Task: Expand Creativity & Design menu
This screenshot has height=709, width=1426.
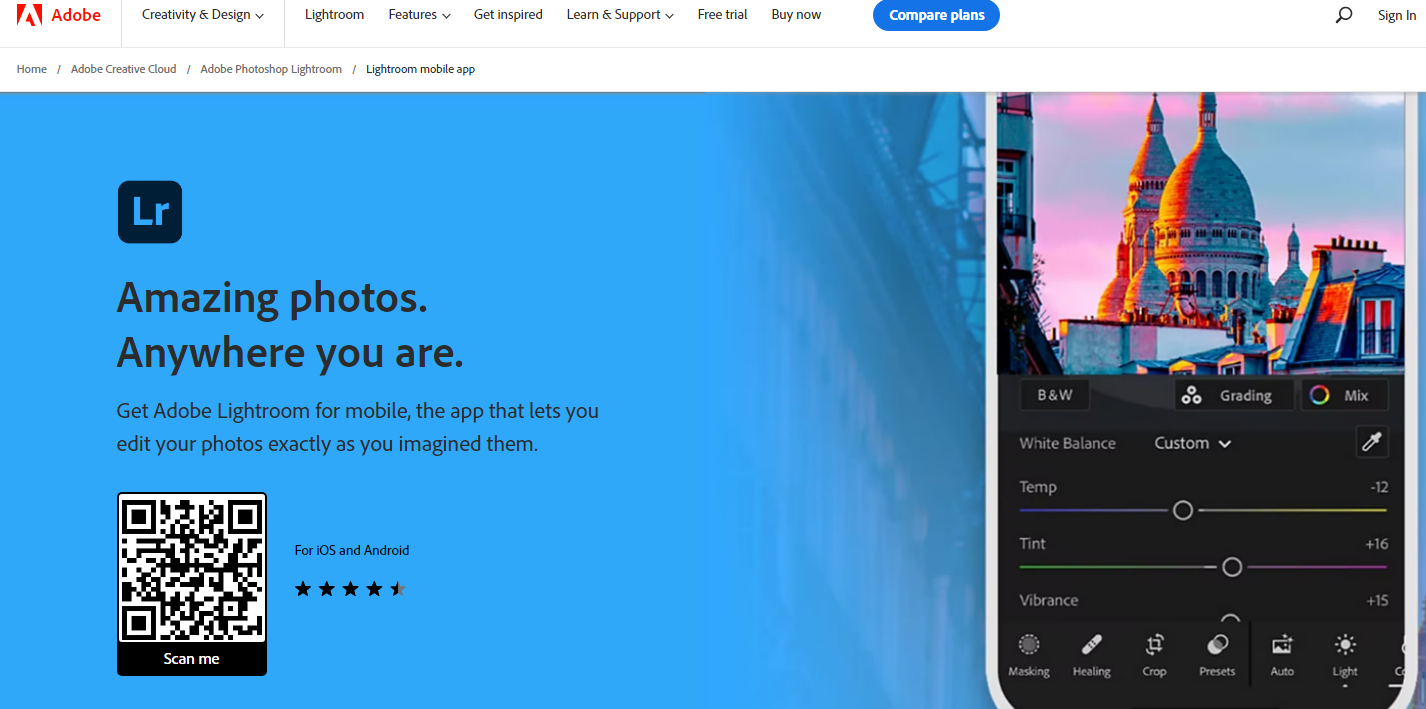Action: [203, 15]
